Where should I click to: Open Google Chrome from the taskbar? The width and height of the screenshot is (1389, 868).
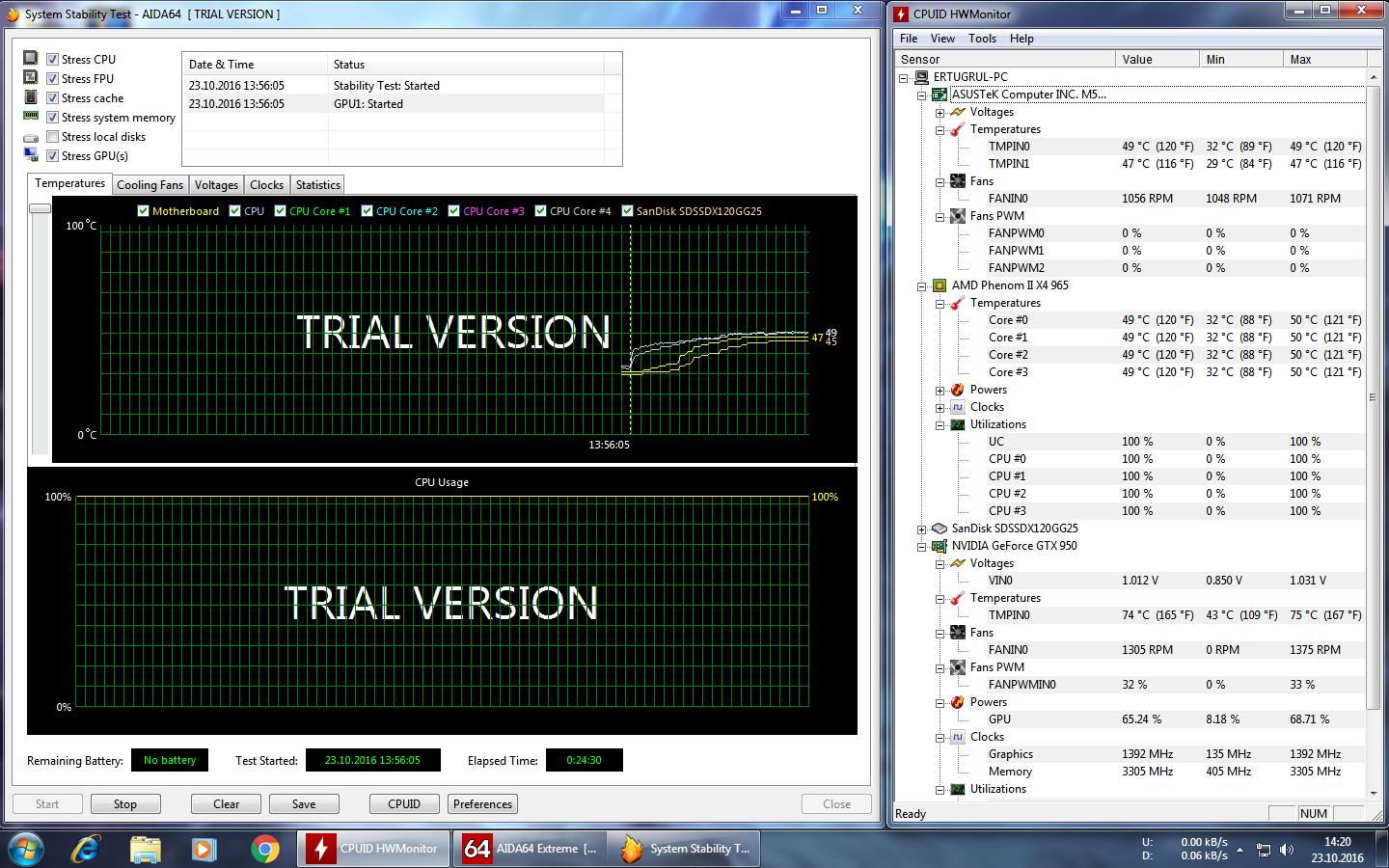tap(264, 849)
